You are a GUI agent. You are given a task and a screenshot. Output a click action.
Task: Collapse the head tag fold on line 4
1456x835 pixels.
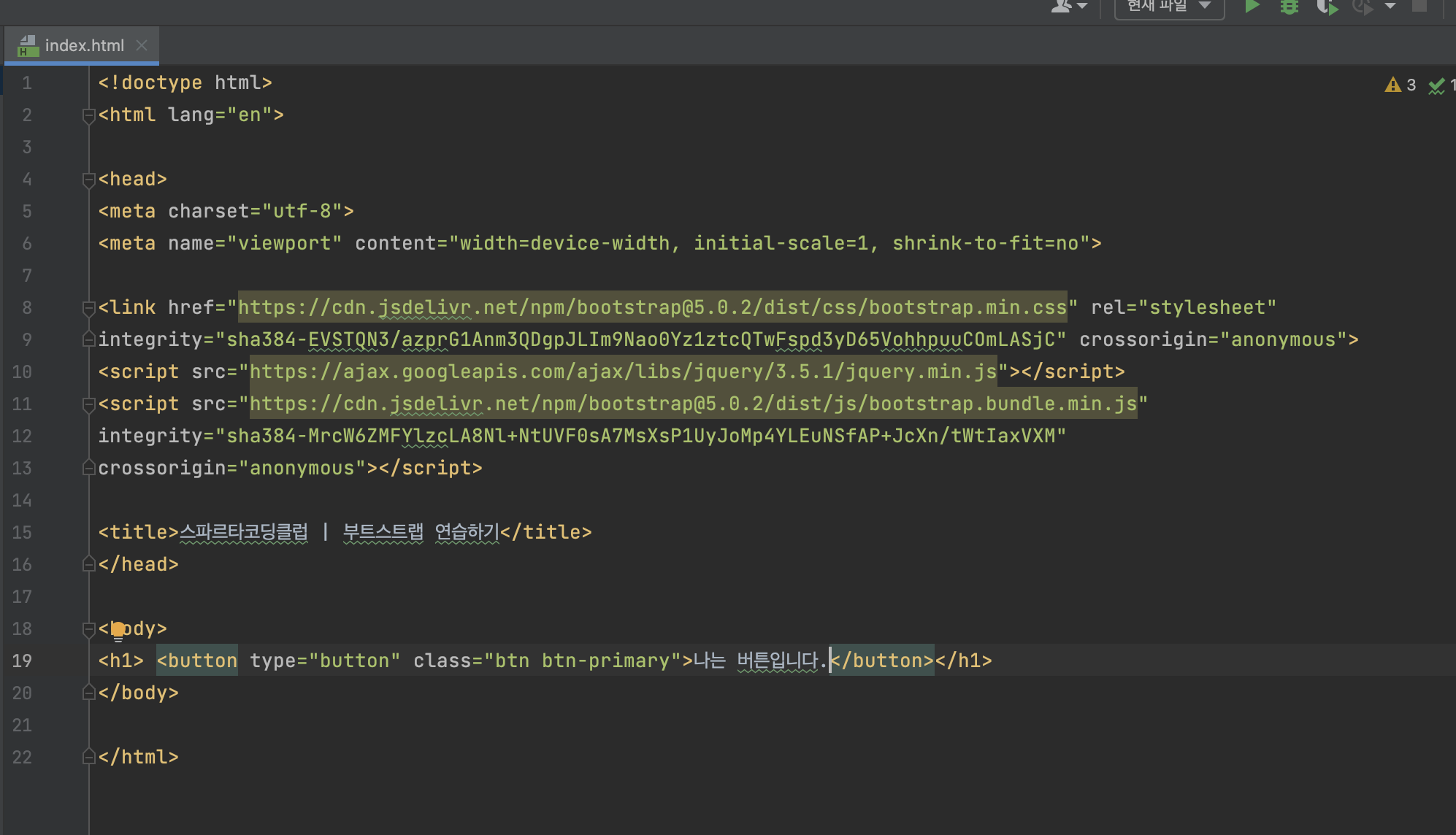pyautogui.click(x=88, y=180)
